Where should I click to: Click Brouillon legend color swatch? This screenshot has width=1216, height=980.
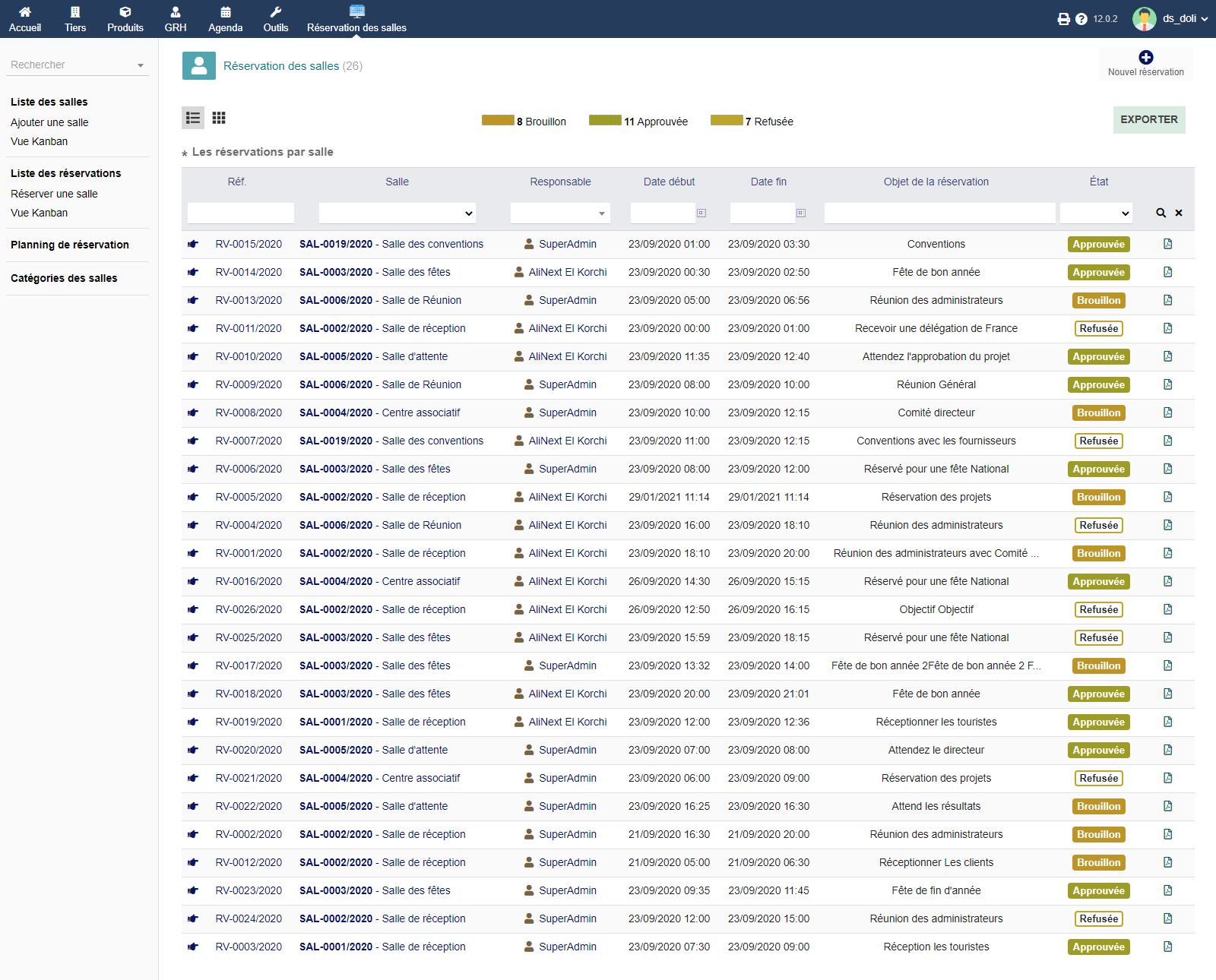point(498,120)
